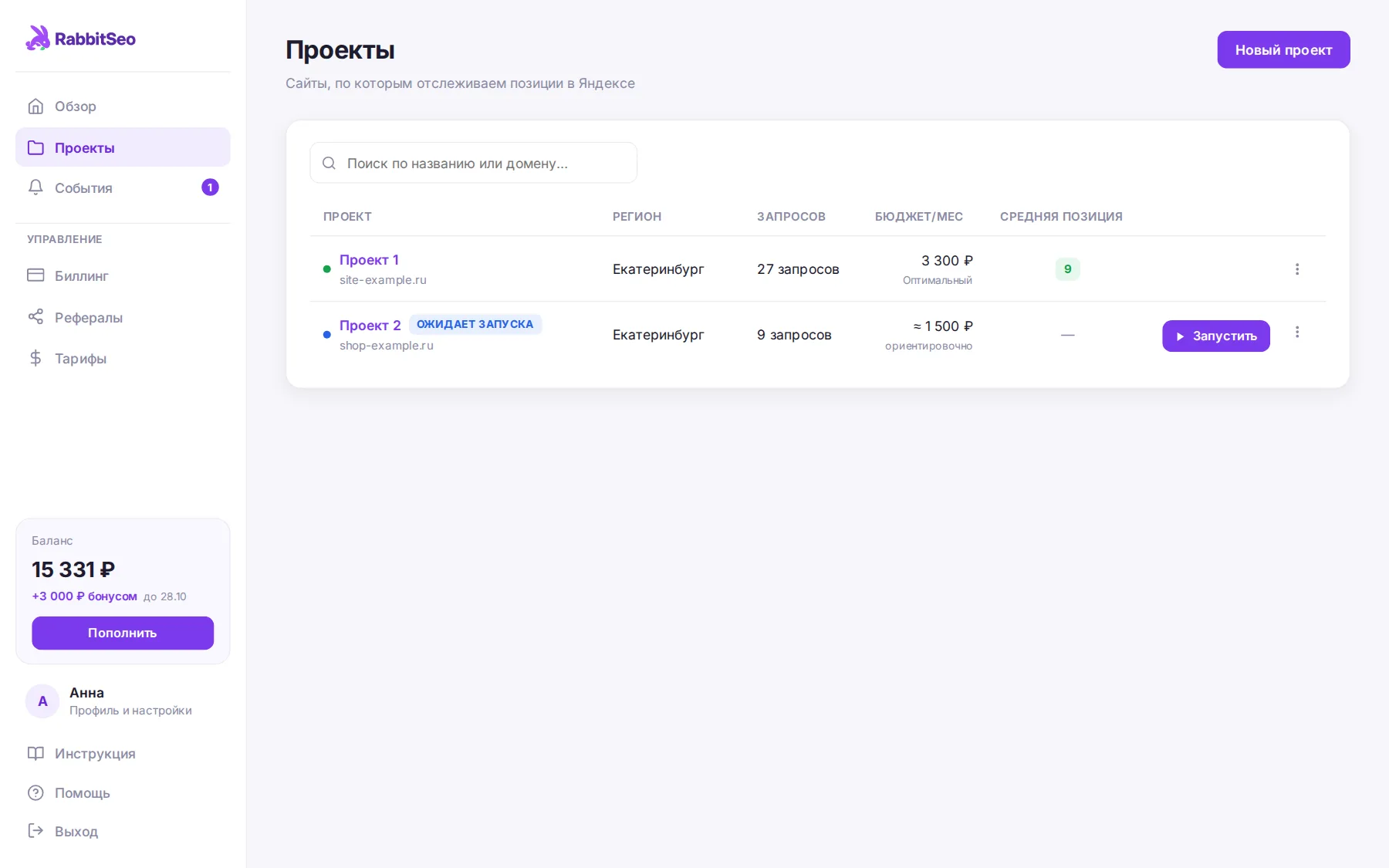Click the Проект column header

347,217
